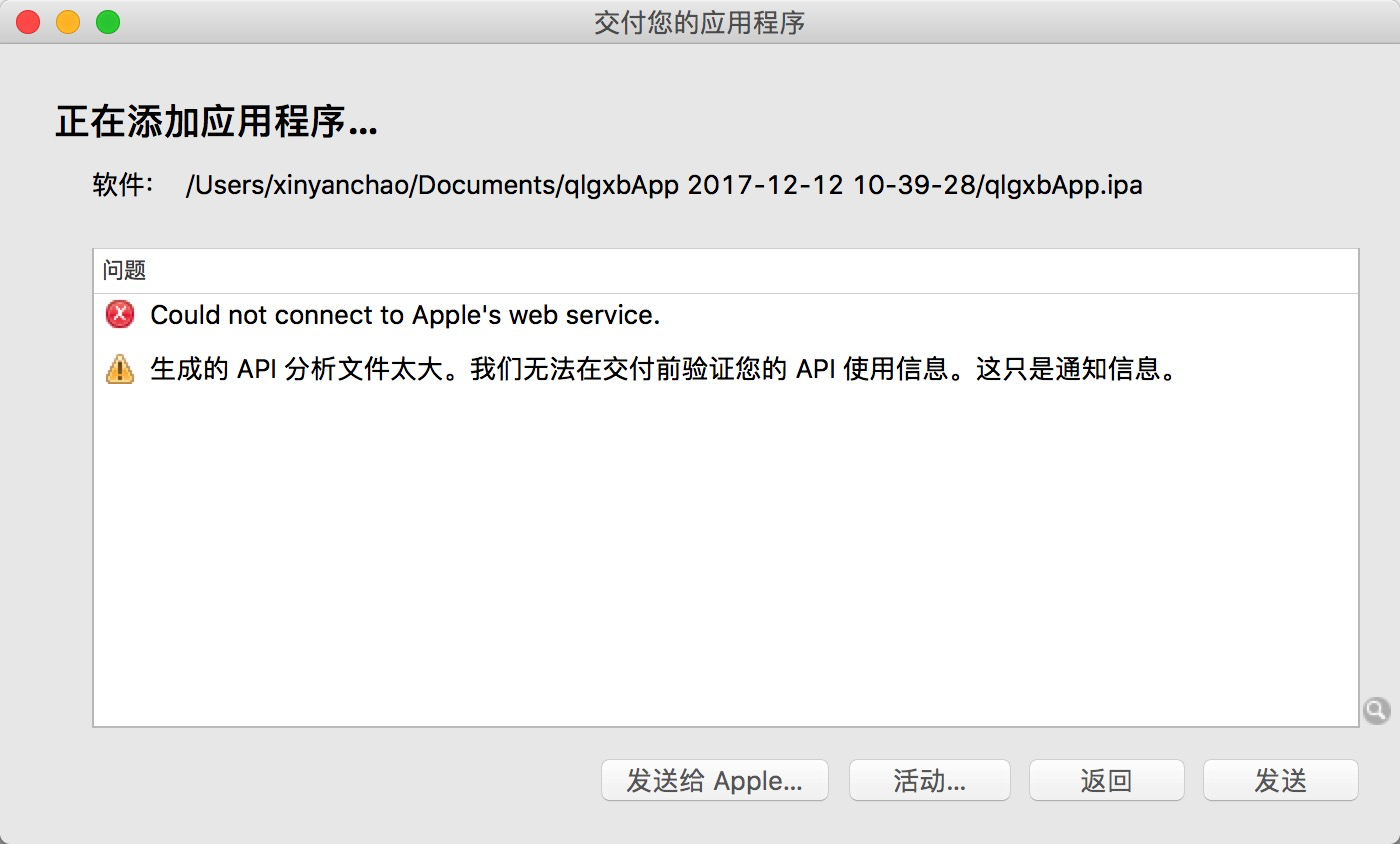The width and height of the screenshot is (1400, 844).
Task: Click the yellow warning triangle icon
Action: tap(119, 369)
